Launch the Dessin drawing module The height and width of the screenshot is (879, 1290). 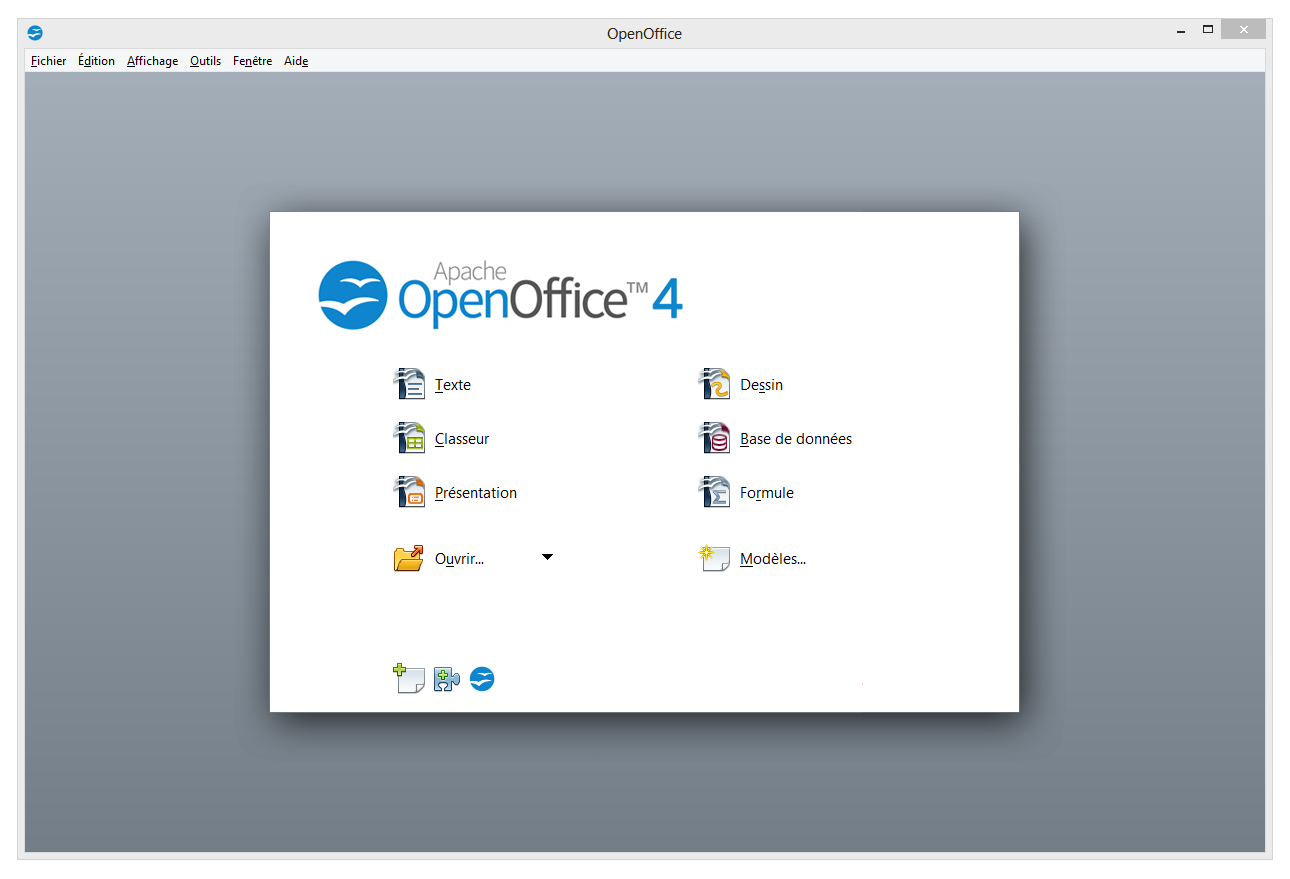point(762,384)
